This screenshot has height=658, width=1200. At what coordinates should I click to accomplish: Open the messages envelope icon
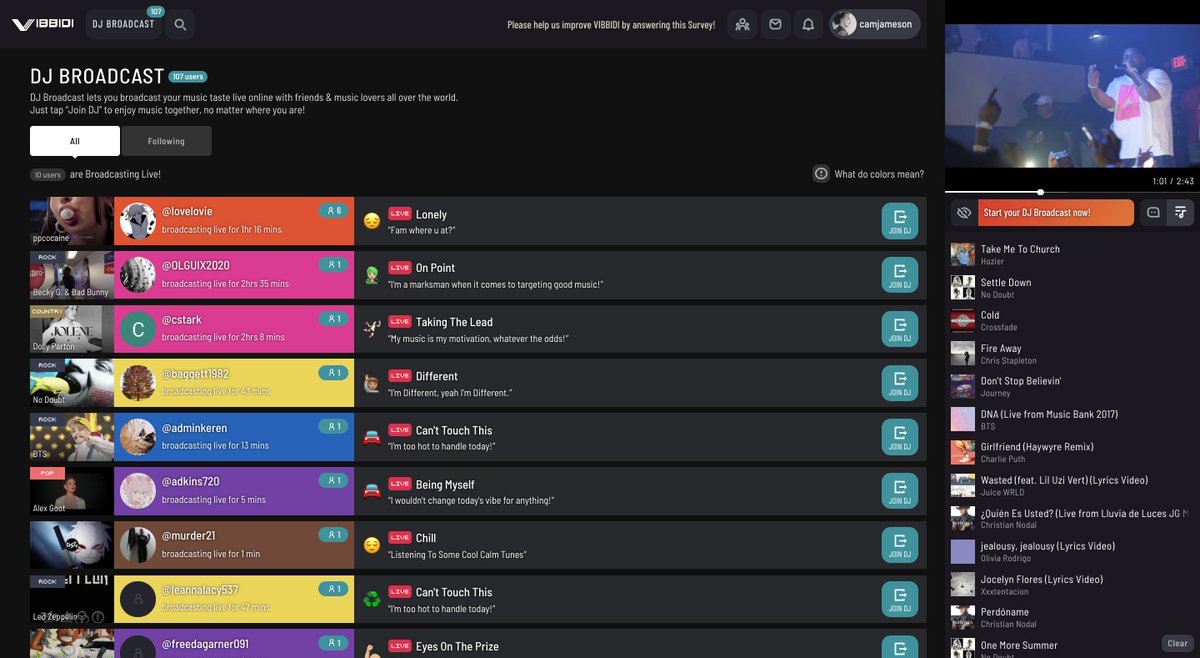point(775,24)
